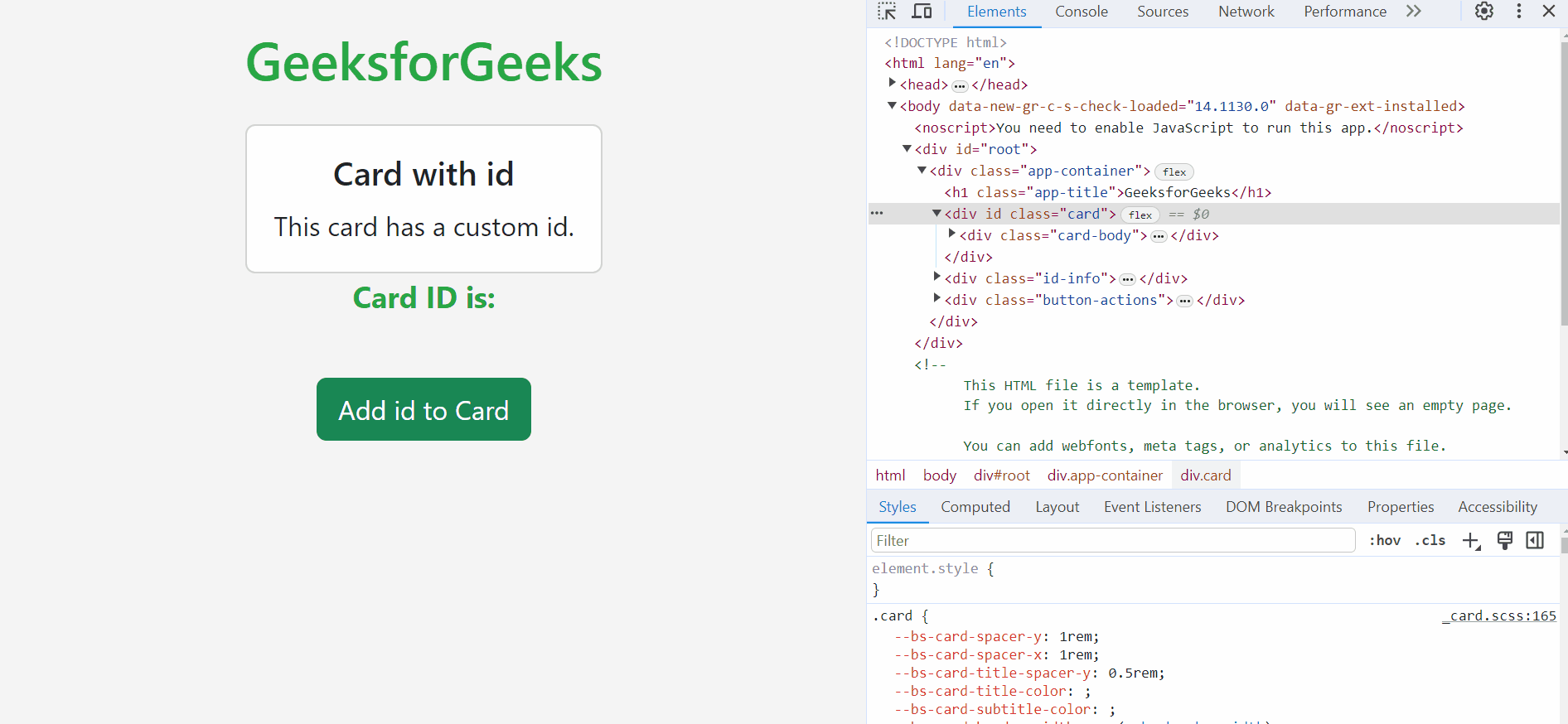This screenshot has width=1568, height=724.
Task: Click the new style rule plus icon
Action: [1471, 541]
